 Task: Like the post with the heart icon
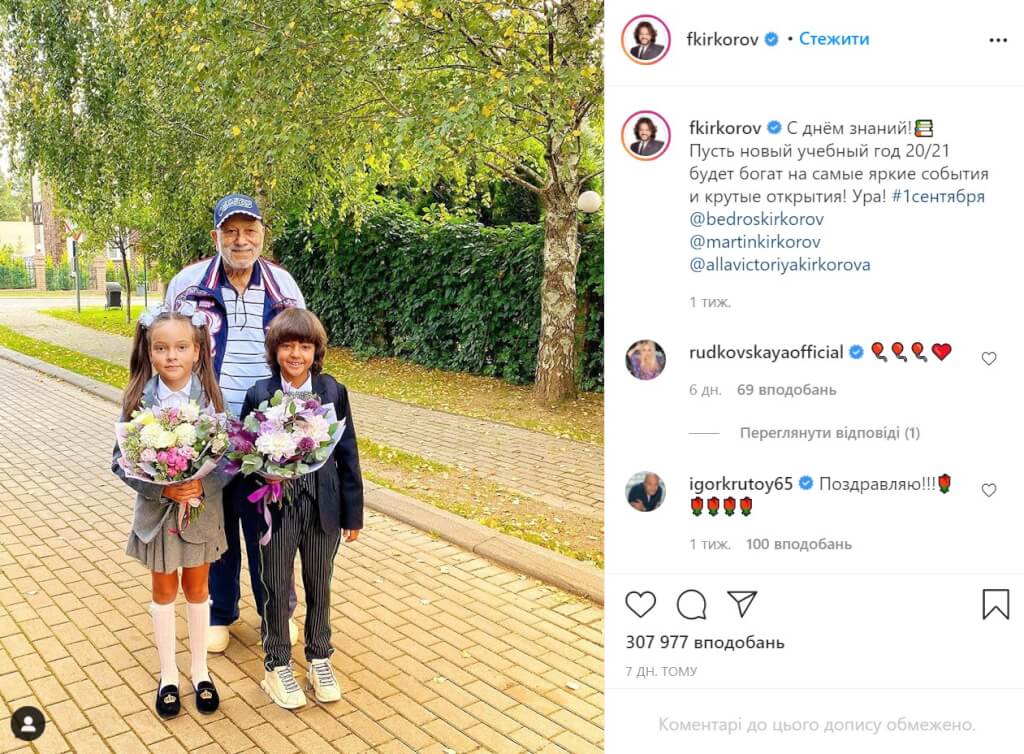[x=640, y=604]
